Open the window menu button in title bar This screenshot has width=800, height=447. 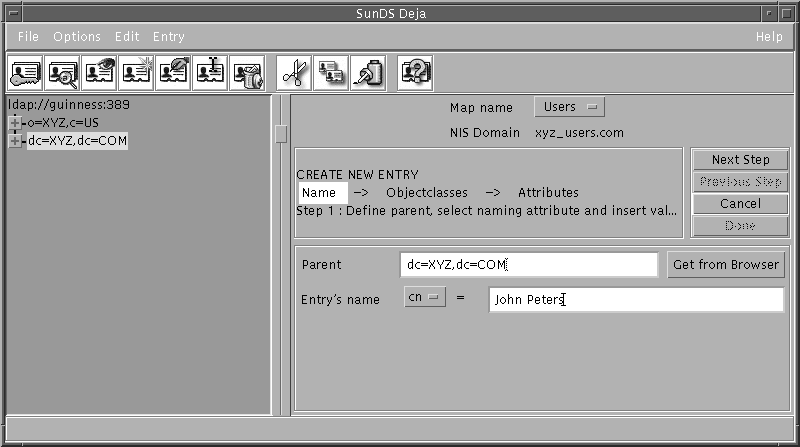pos(14,13)
